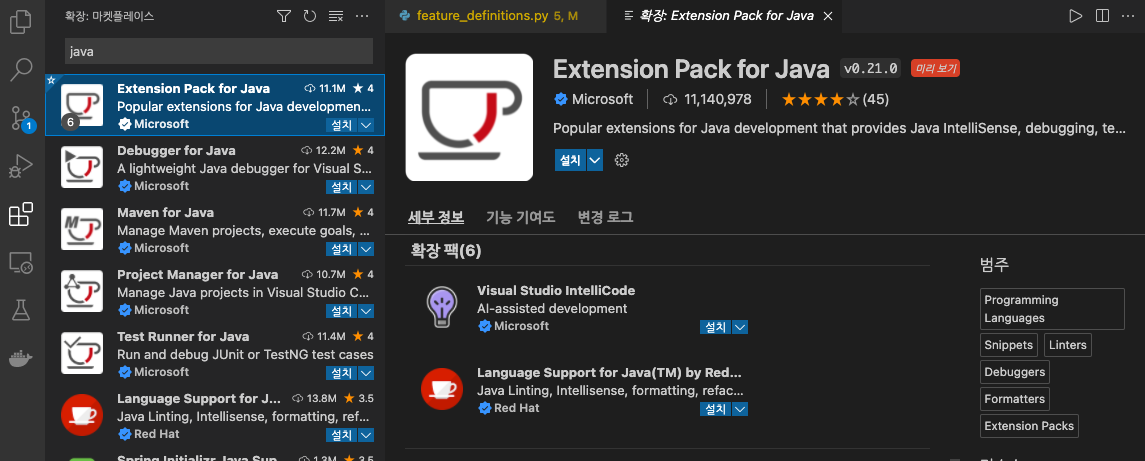This screenshot has width=1145, height=461.
Task: Click the Debuggers category tag
Action: coord(1014,372)
